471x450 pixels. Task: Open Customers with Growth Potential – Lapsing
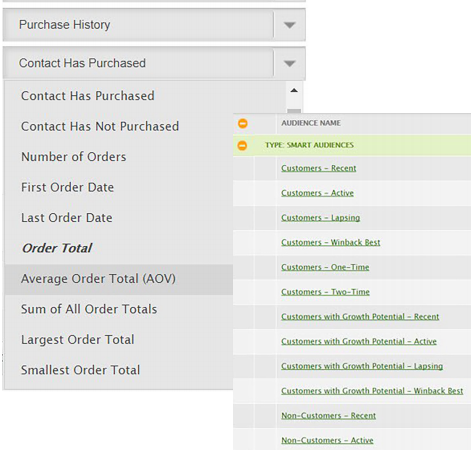pos(362,366)
